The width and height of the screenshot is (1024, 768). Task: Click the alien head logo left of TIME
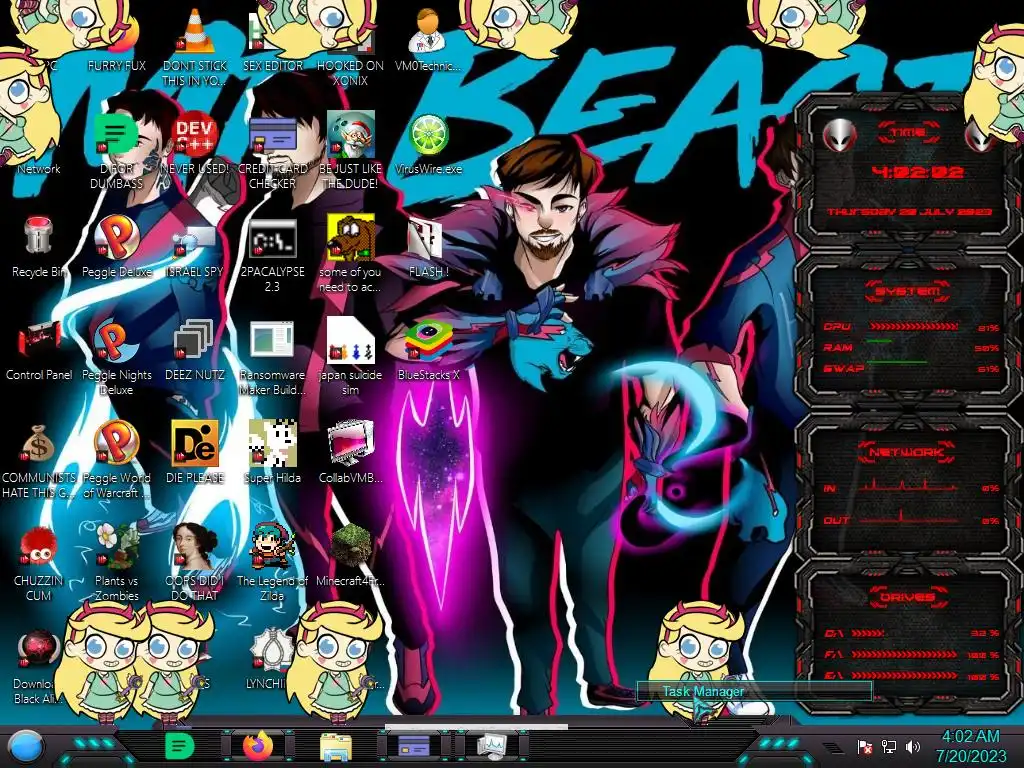point(840,136)
